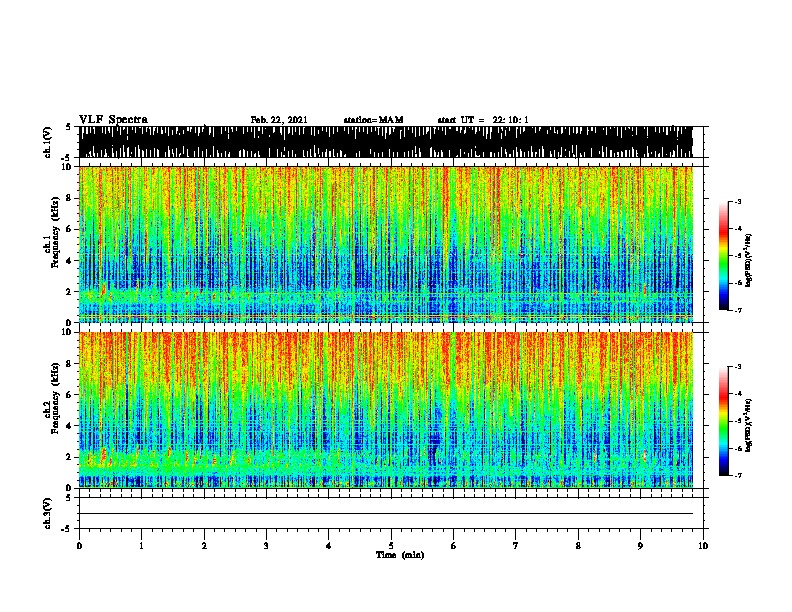This screenshot has height=612, width=792.
Task: Click the ch.2 color scale log(PSD) units label
Action: tap(748, 425)
